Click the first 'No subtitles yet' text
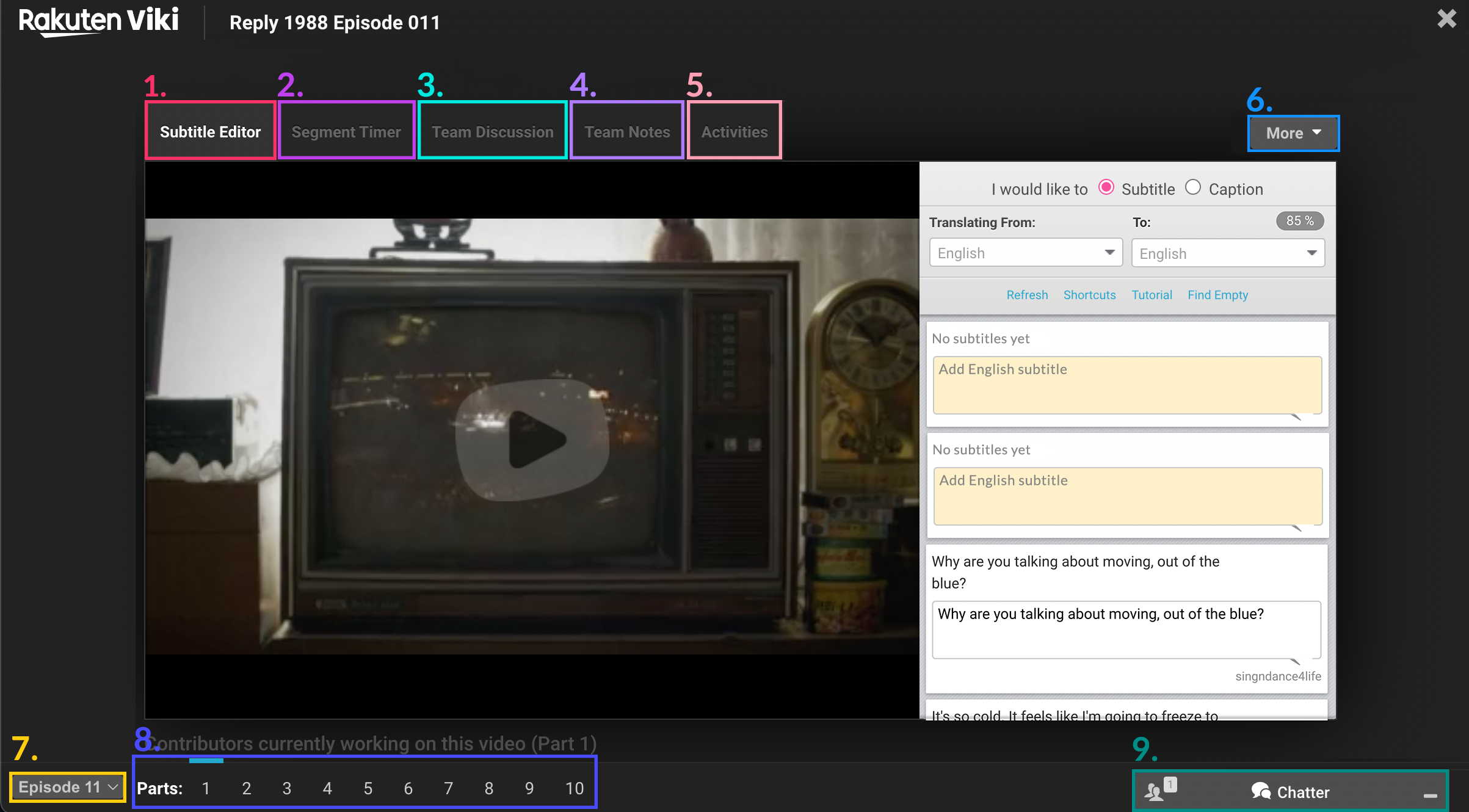The width and height of the screenshot is (1469, 812). [x=981, y=338]
